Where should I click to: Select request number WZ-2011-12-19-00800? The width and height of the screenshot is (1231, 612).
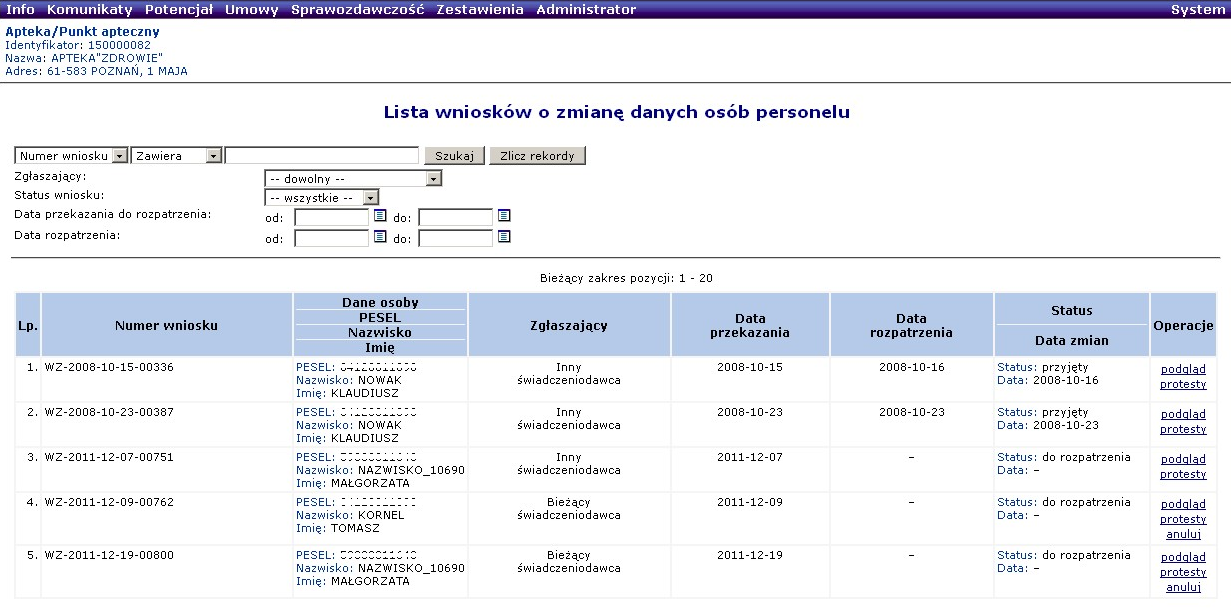click(109, 555)
